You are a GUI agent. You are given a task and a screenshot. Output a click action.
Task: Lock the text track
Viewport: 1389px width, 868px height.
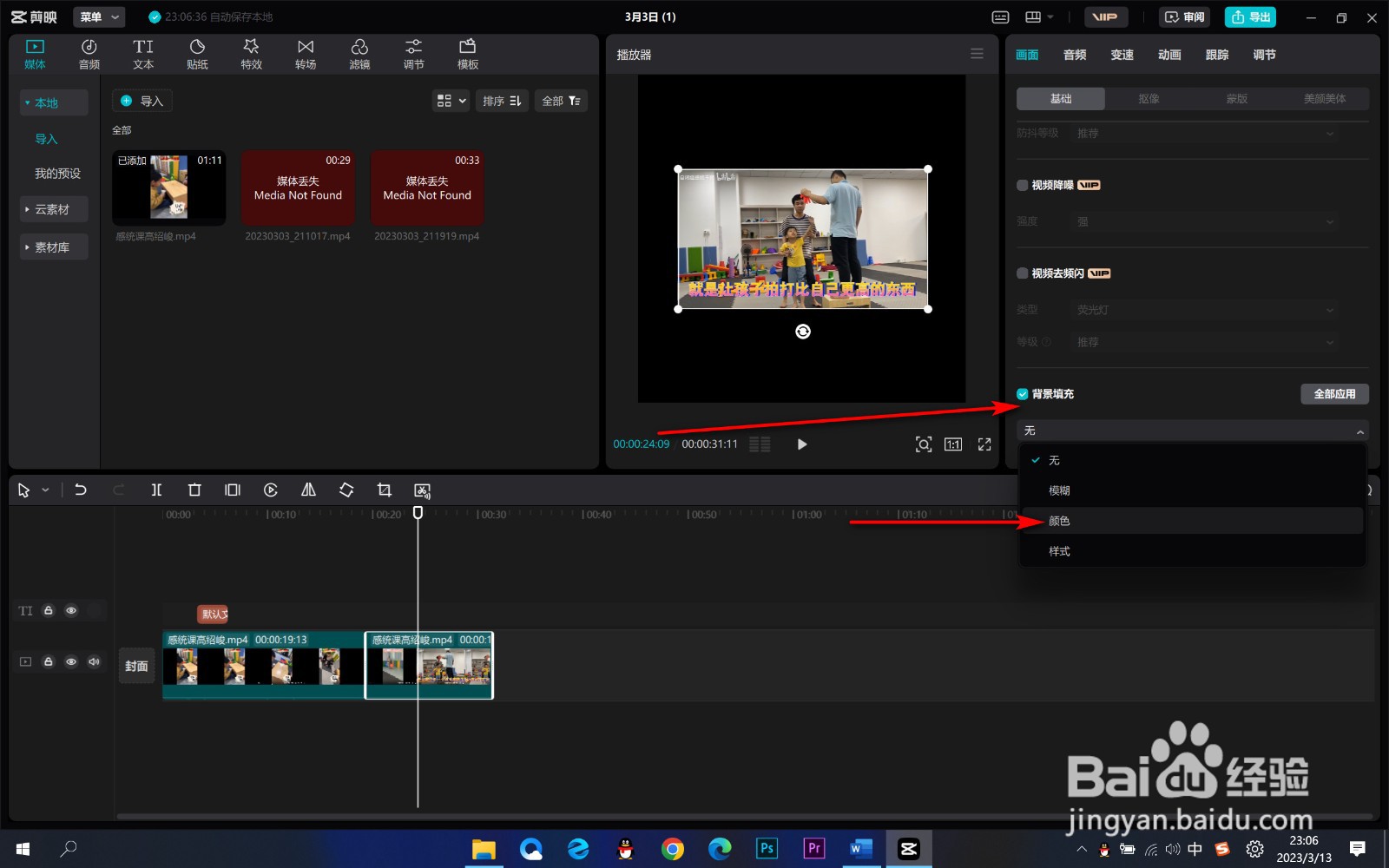click(x=49, y=611)
